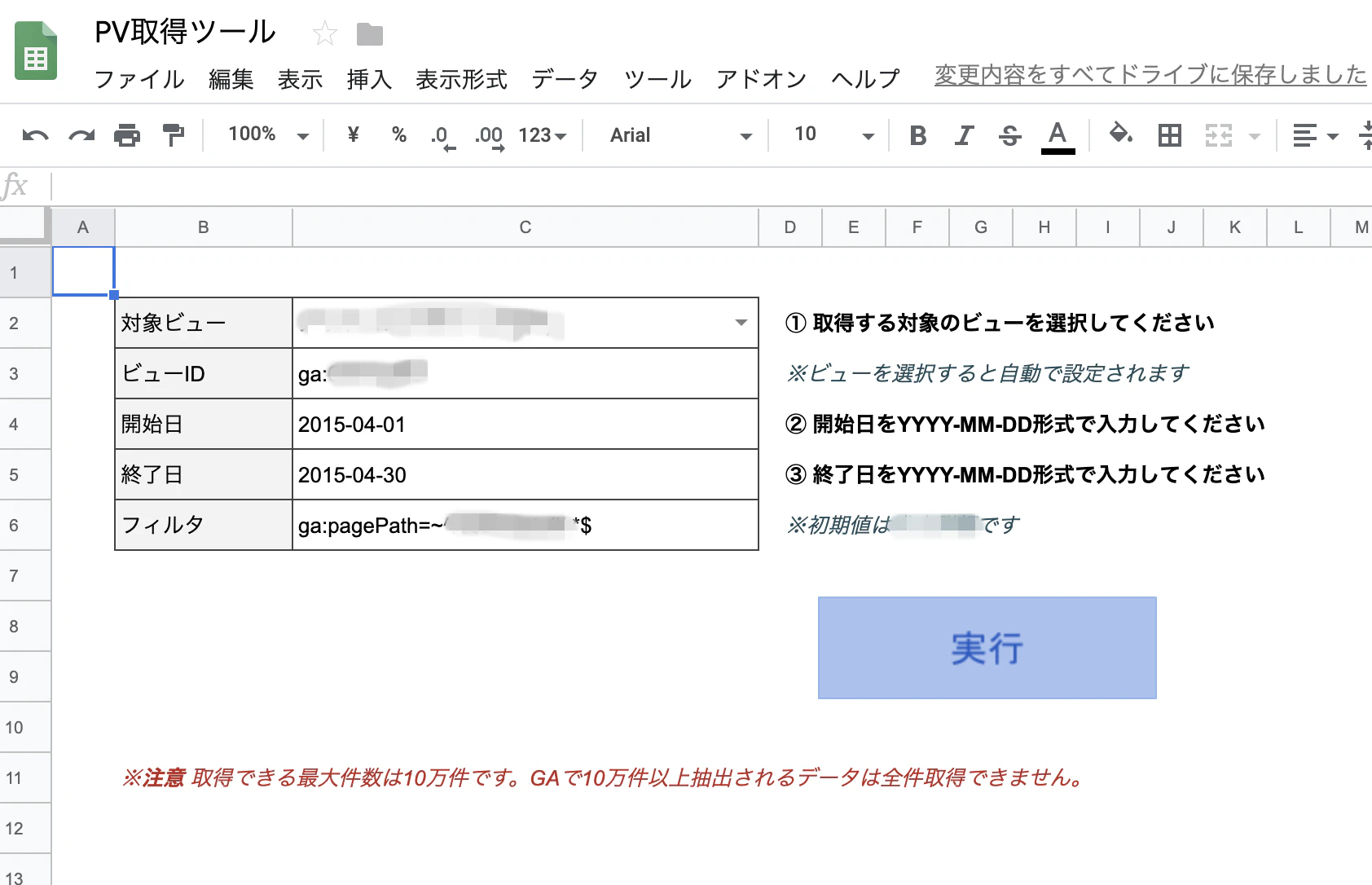
Task: Open the horizontal align dropdown
Action: (x=1316, y=135)
